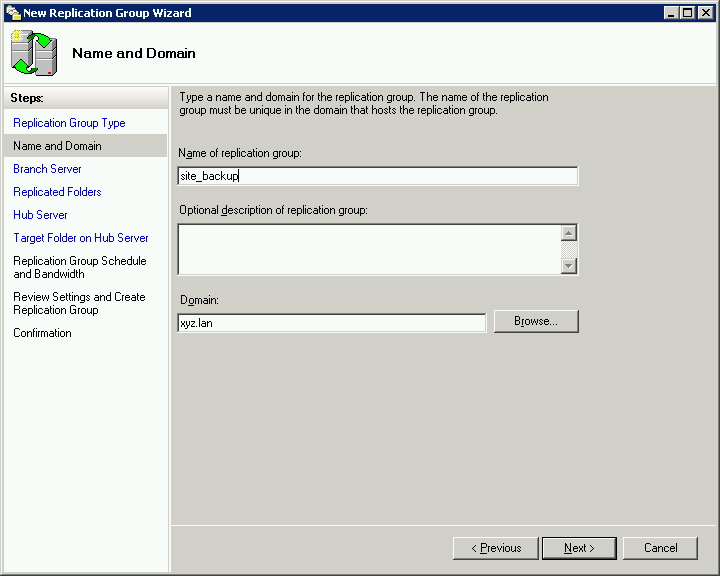
Task: Open the Replication Group Type step
Action: click(69, 123)
